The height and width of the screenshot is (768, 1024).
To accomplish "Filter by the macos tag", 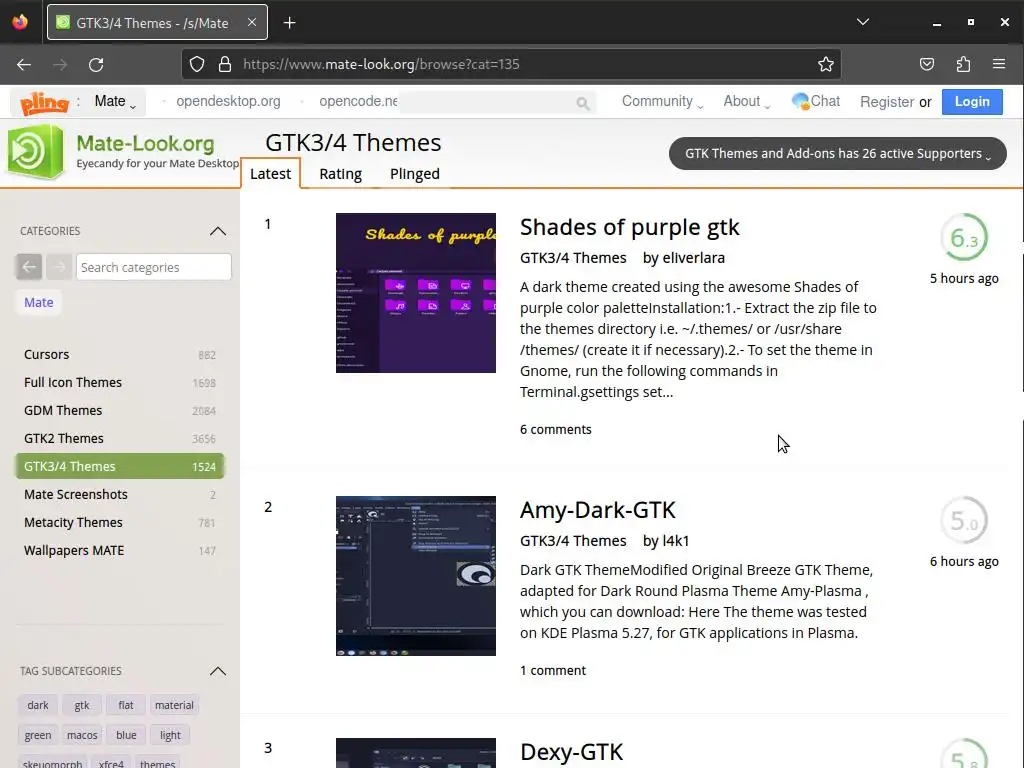I will point(82,735).
